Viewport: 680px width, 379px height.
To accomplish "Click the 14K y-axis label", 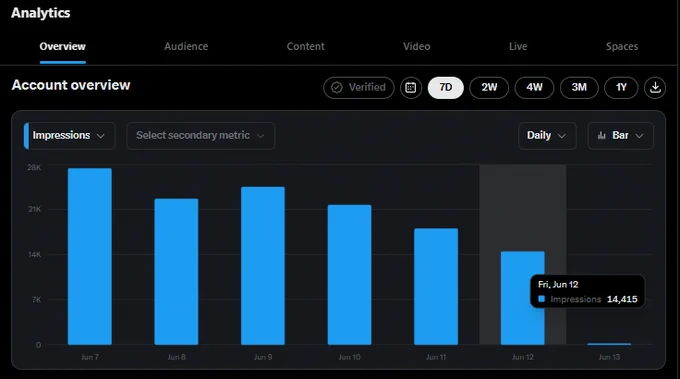I will pyautogui.click(x=35, y=255).
